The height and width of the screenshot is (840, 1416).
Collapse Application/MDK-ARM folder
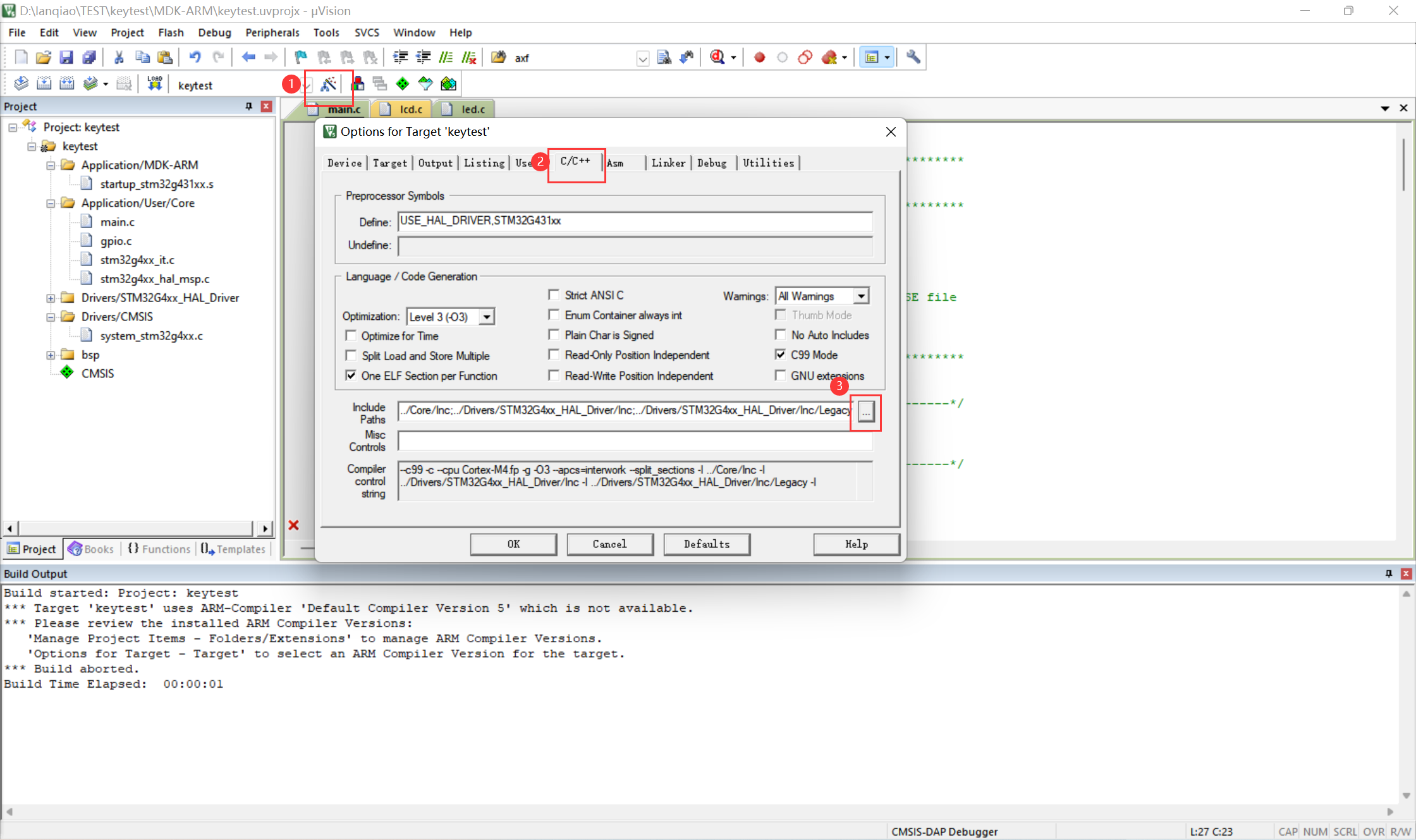click(x=51, y=165)
